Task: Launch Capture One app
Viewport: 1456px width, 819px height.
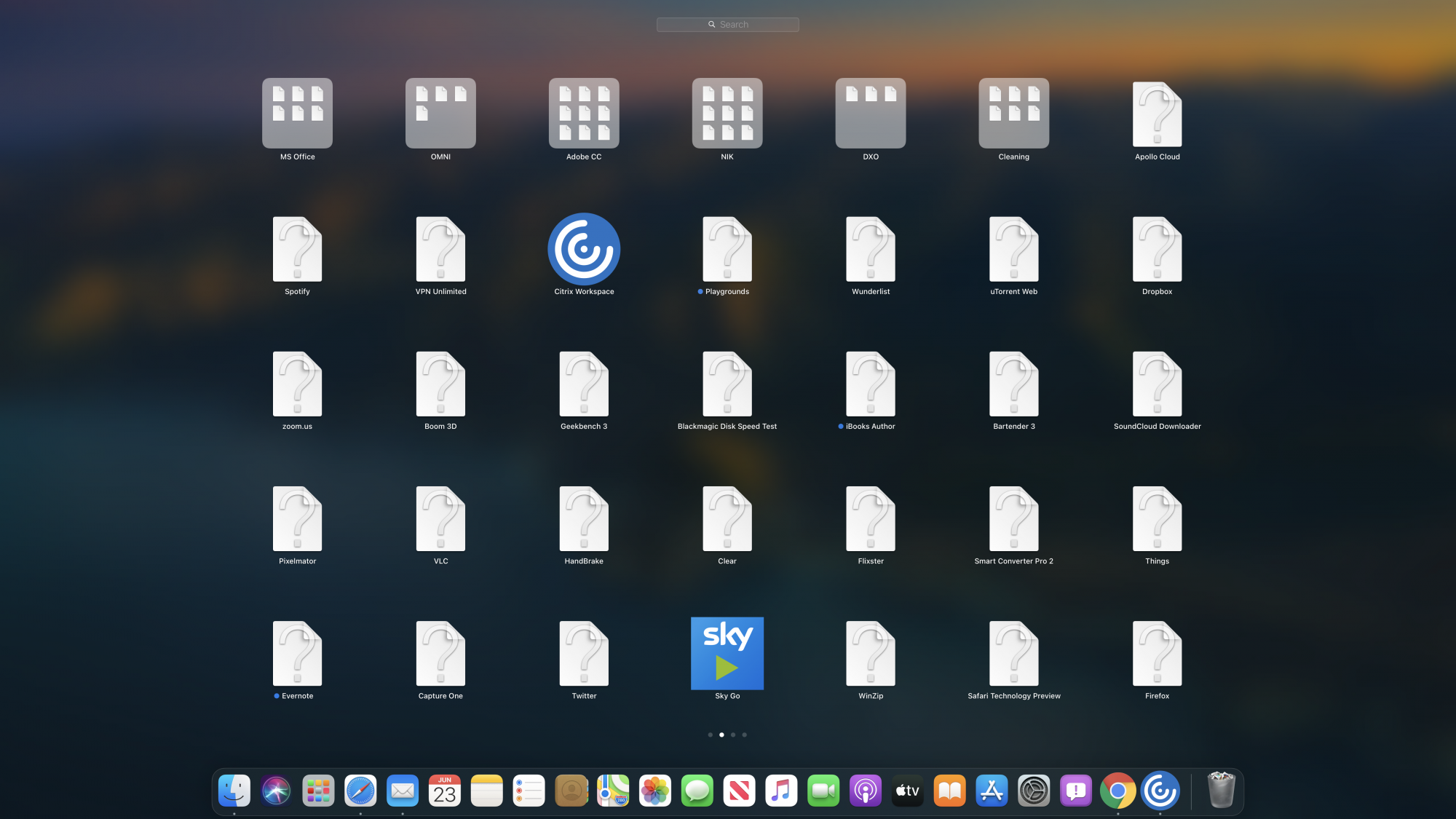Action: (x=440, y=653)
